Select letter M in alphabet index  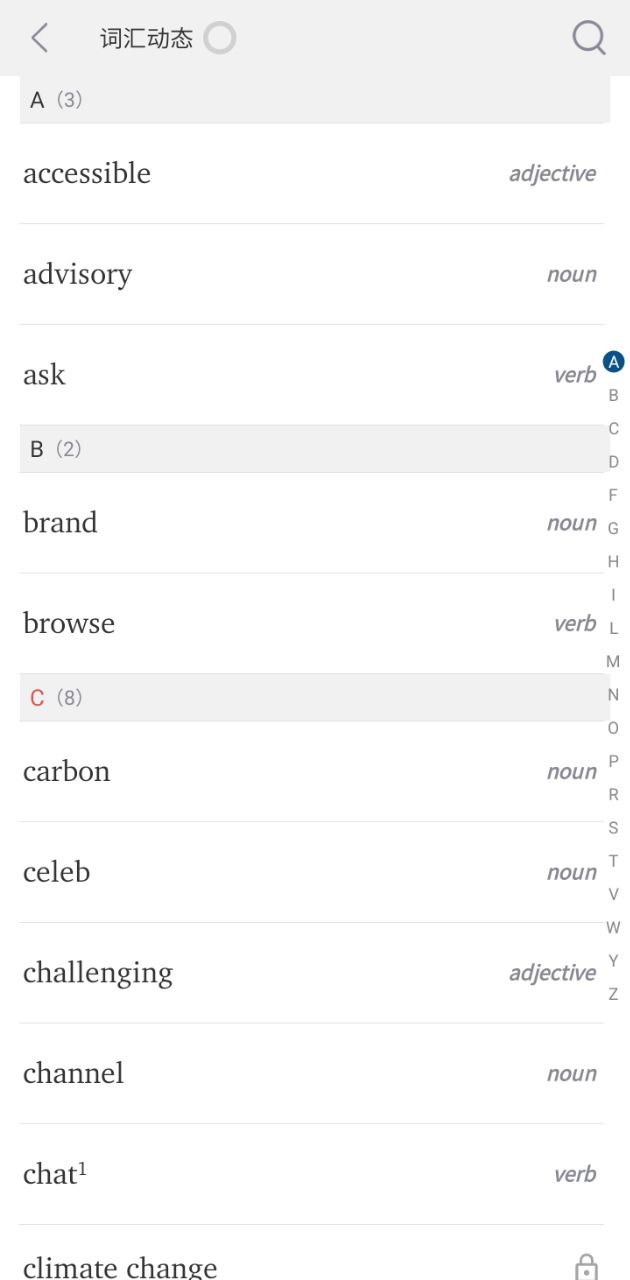[613, 662]
